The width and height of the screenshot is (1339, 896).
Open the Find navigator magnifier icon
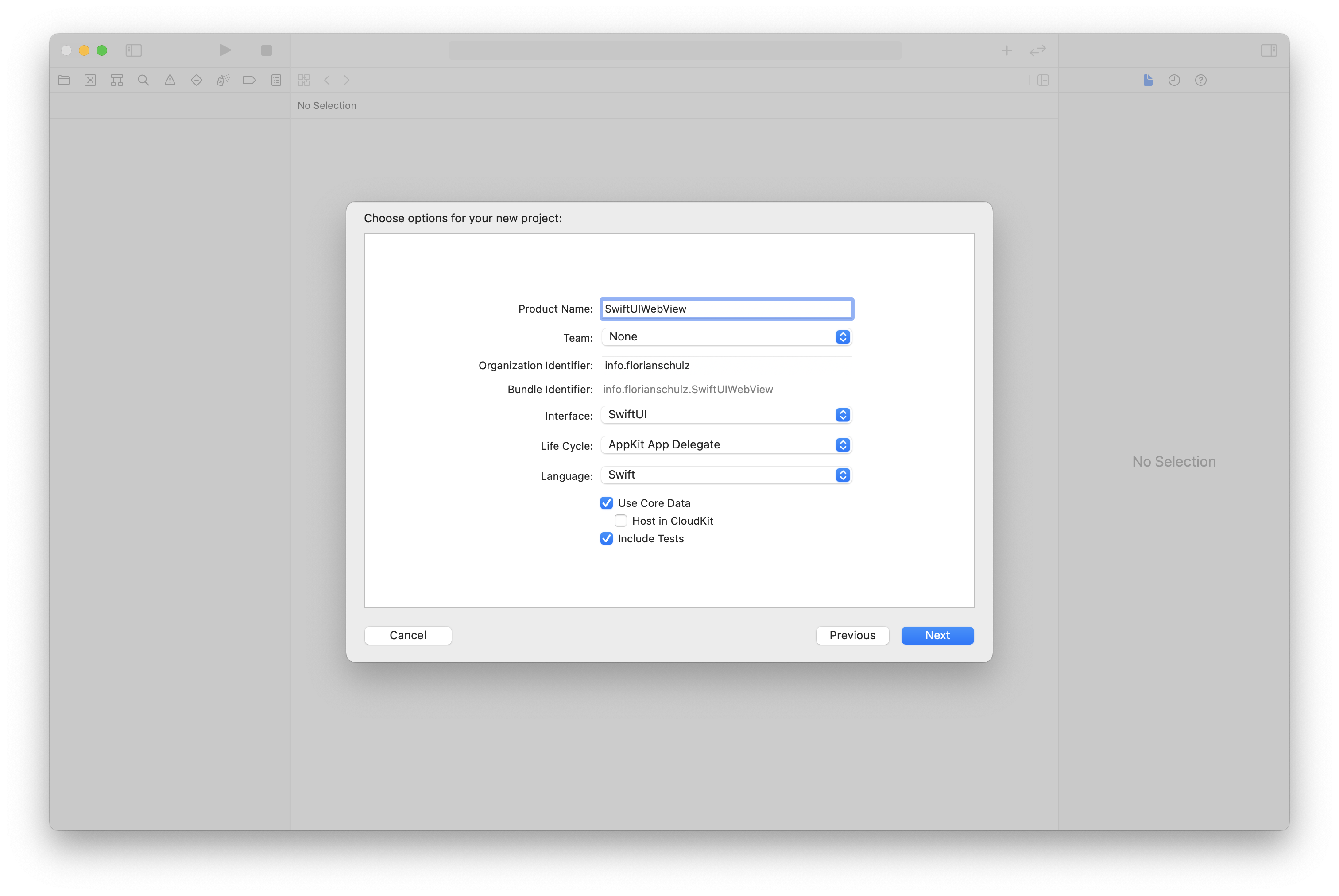(x=143, y=80)
